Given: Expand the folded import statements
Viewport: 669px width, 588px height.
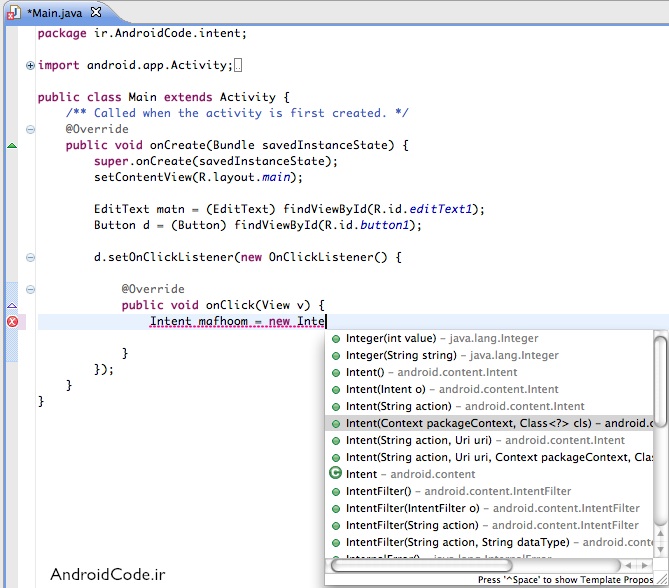Looking at the screenshot, I should coord(30,66).
